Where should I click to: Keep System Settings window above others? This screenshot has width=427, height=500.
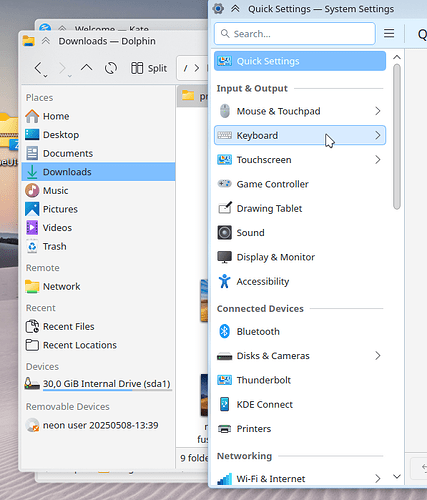[235, 9]
